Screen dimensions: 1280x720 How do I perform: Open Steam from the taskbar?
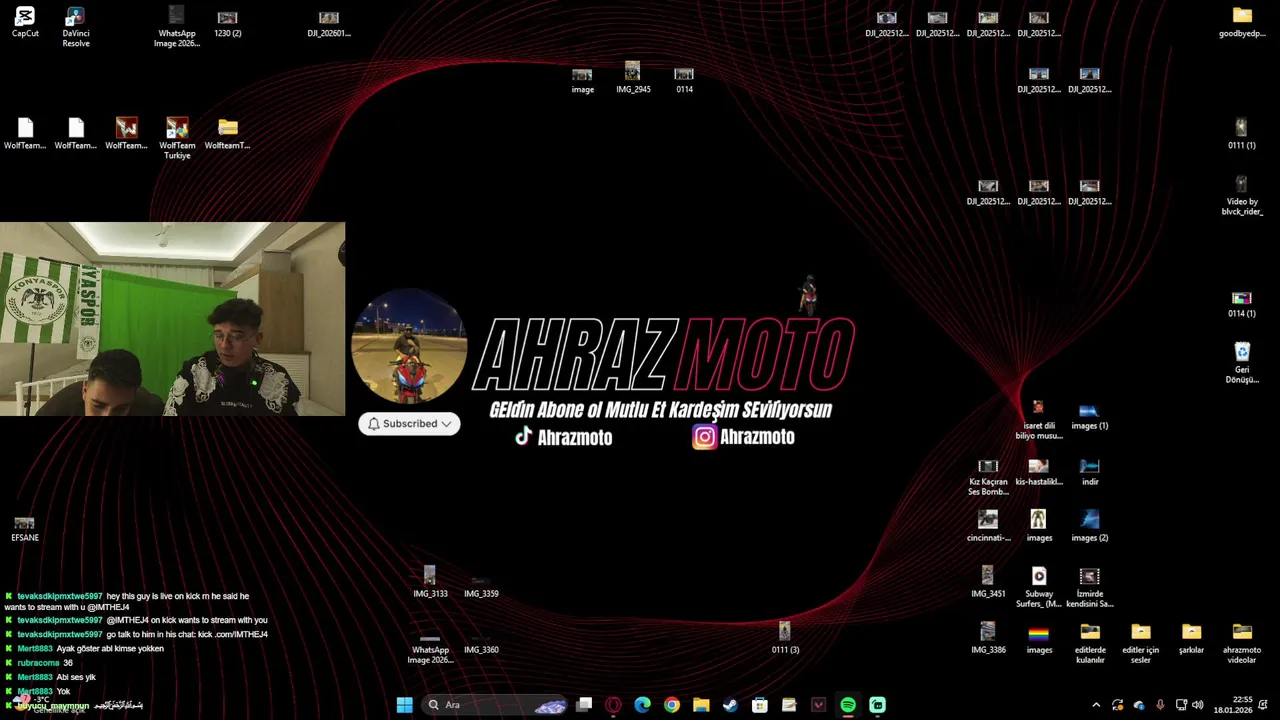(x=730, y=705)
